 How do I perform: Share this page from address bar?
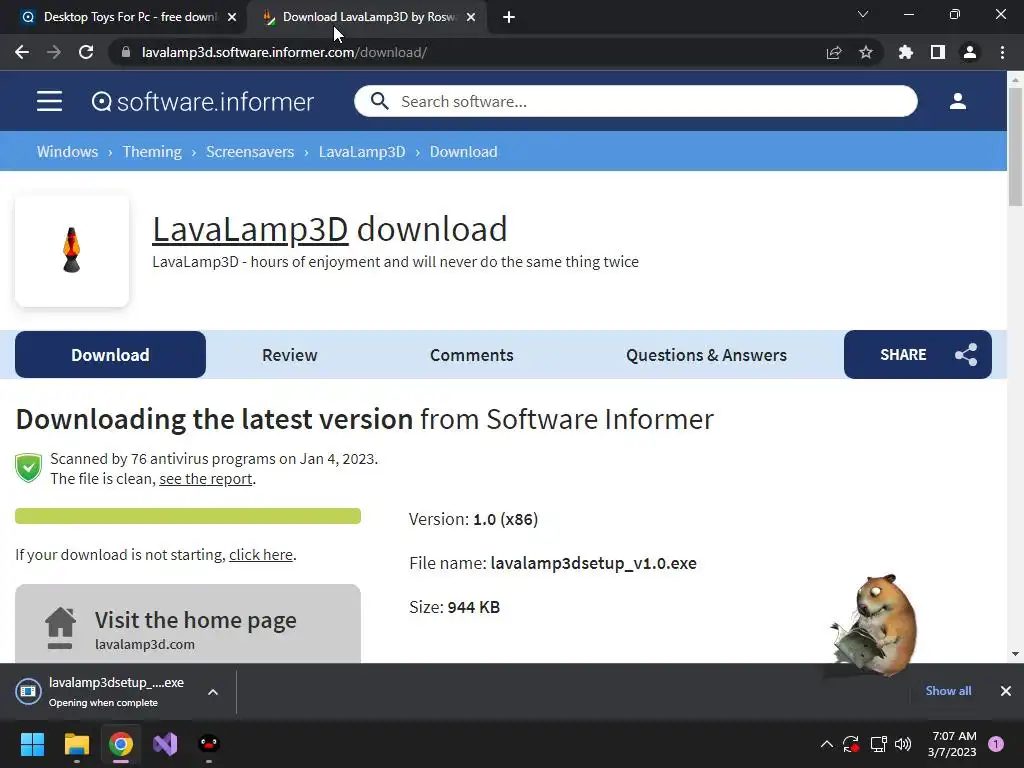click(834, 52)
